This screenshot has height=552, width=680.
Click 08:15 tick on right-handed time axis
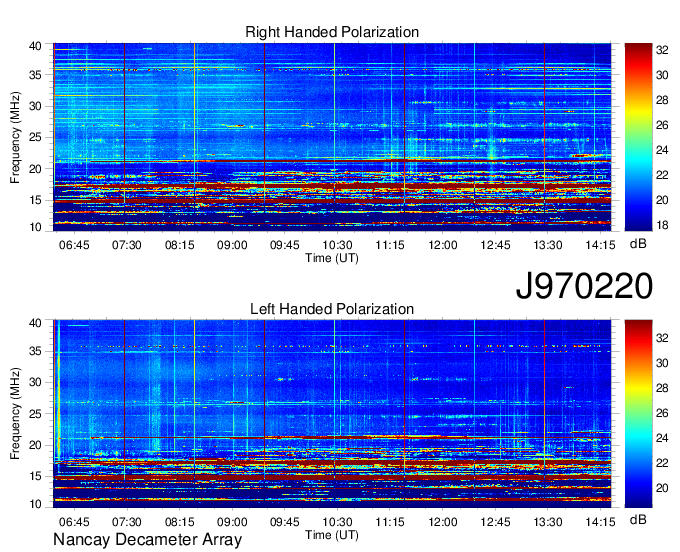point(180,245)
